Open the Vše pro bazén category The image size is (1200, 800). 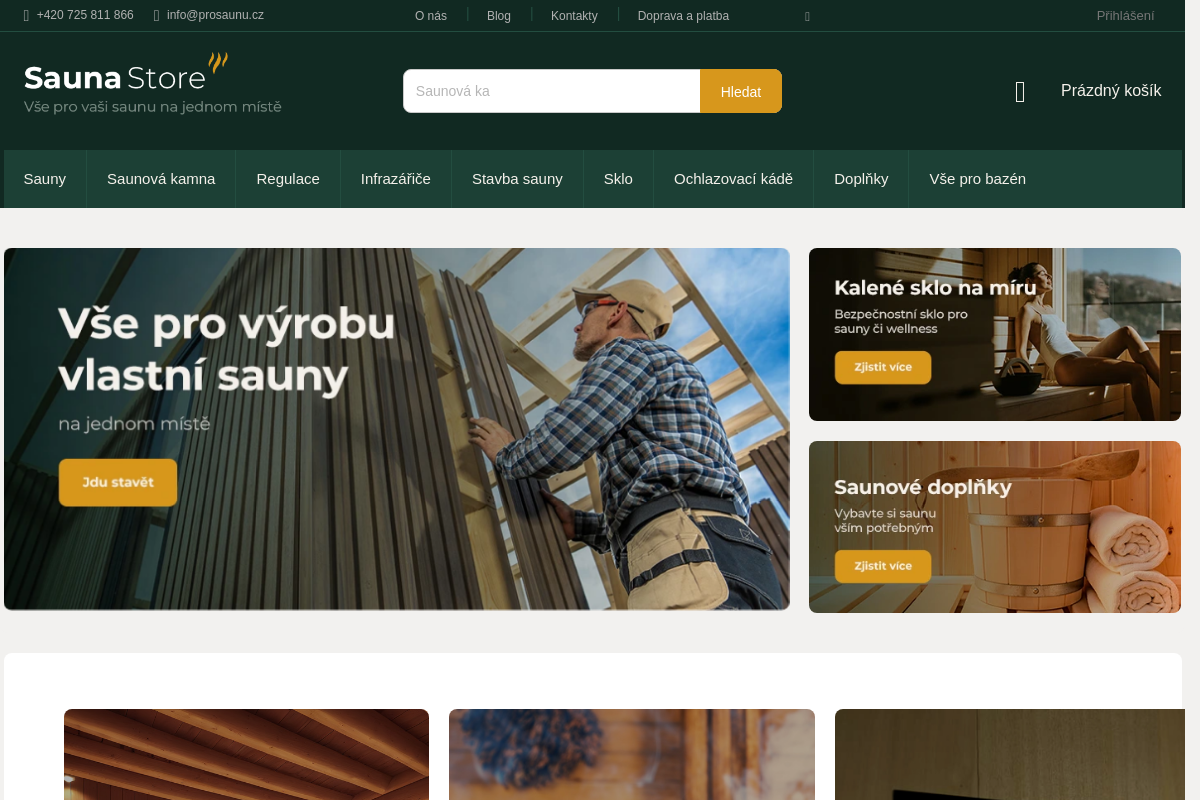click(x=977, y=179)
